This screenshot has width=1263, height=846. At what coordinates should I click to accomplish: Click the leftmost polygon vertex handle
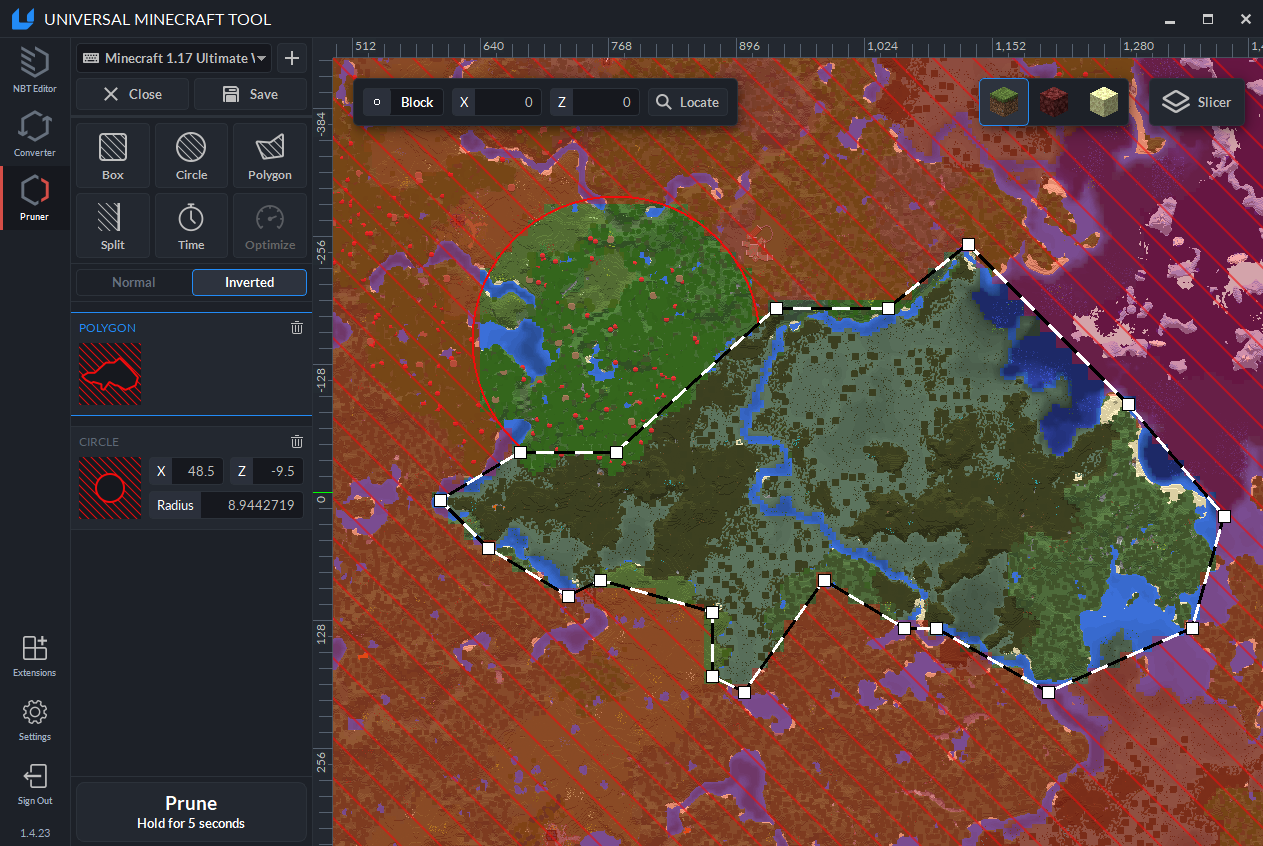(x=440, y=500)
